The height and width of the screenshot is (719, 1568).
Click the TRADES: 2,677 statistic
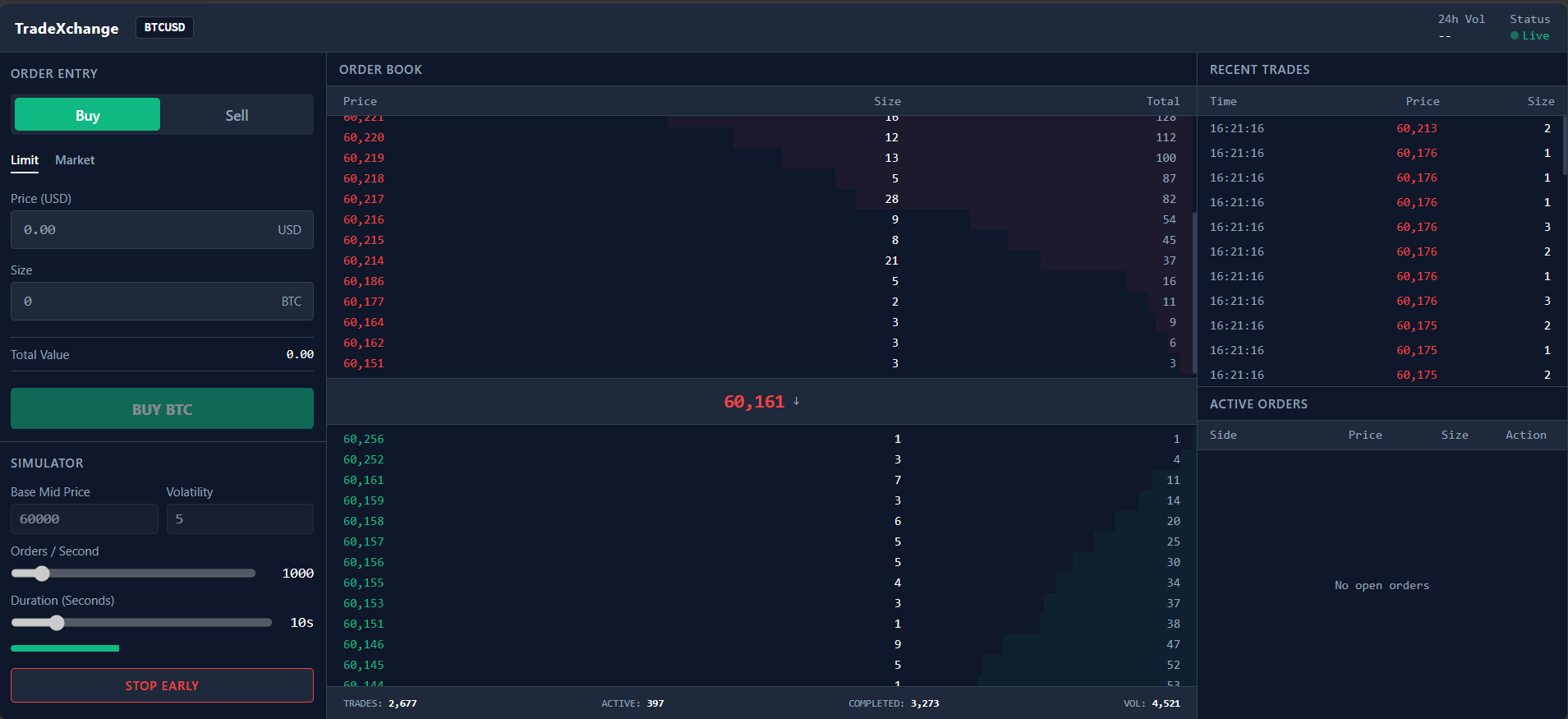point(380,703)
